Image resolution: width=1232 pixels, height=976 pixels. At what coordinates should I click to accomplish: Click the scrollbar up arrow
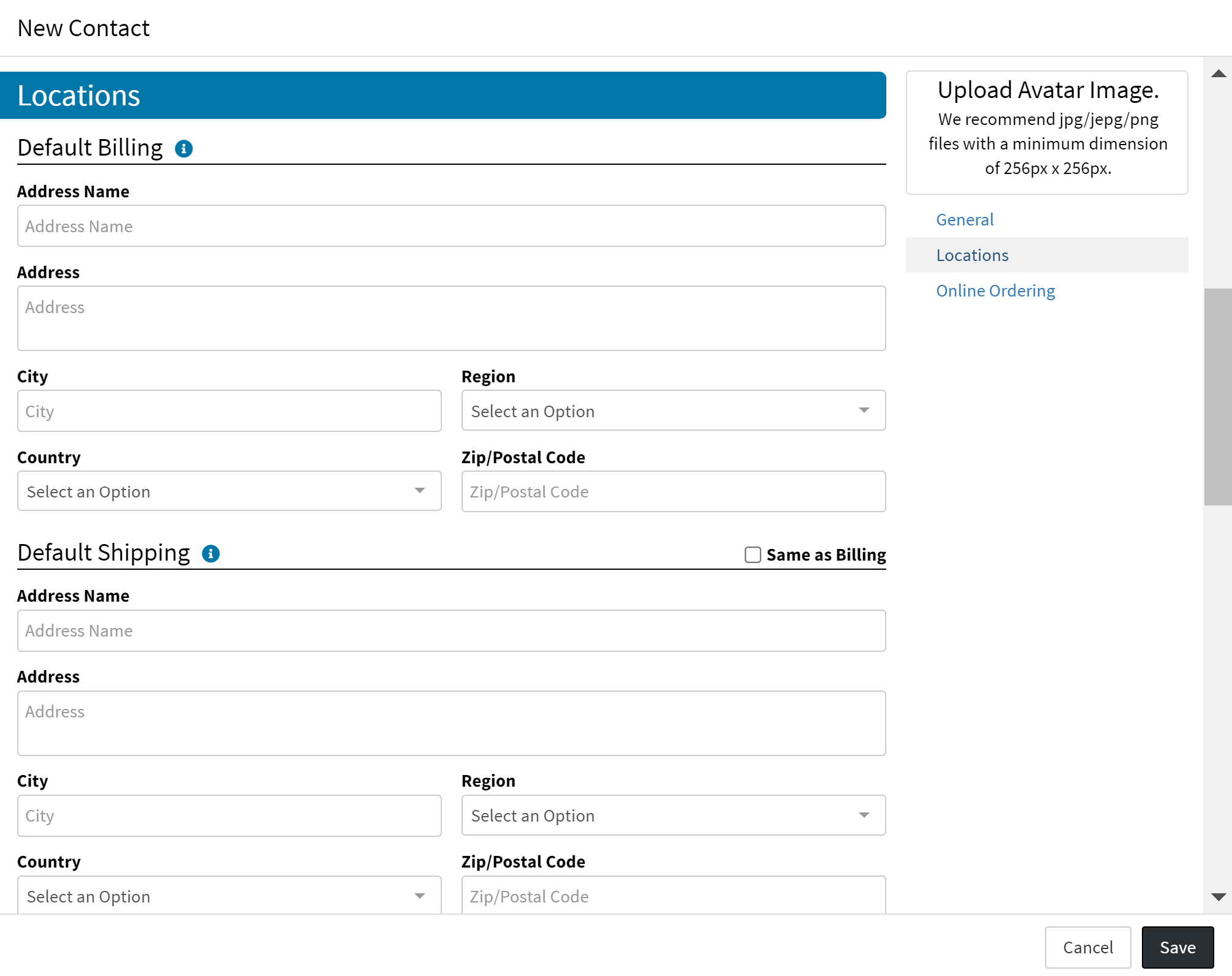(1218, 74)
